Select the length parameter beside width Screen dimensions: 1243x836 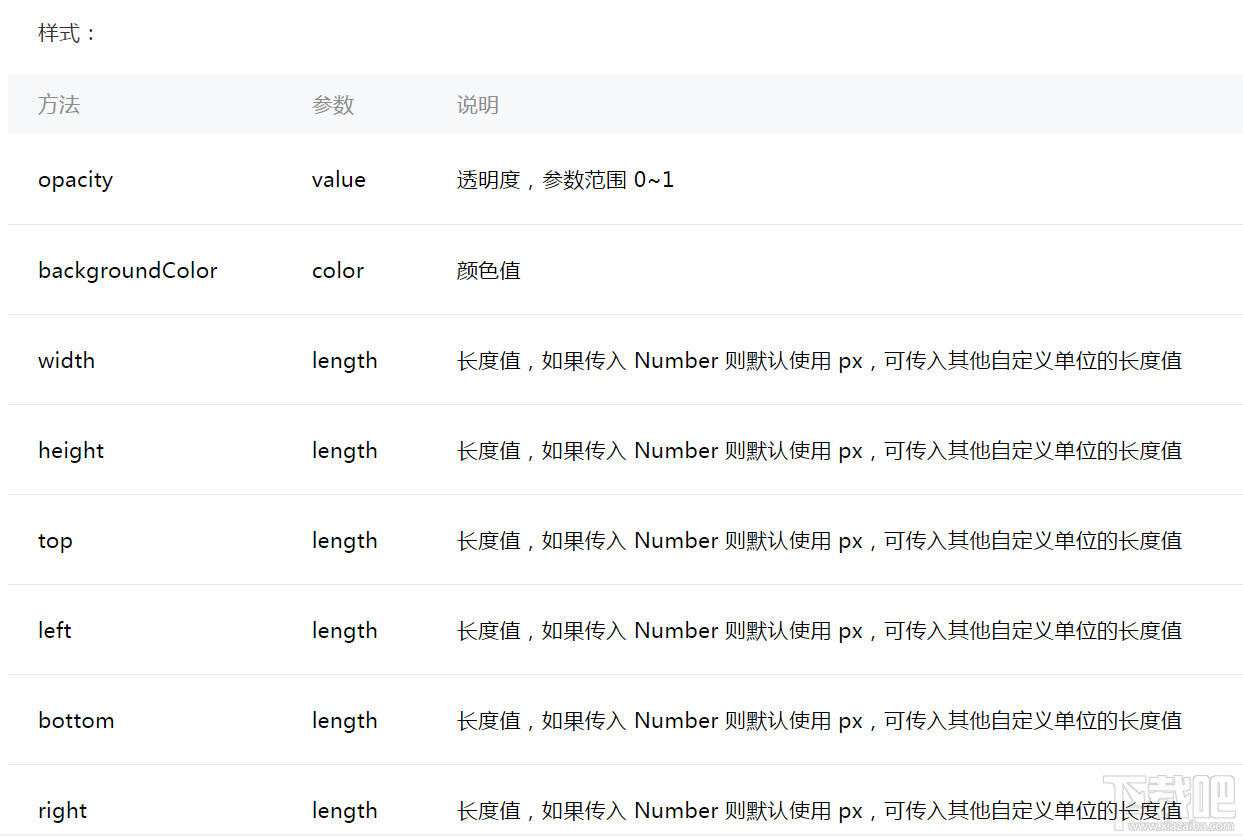344,360
